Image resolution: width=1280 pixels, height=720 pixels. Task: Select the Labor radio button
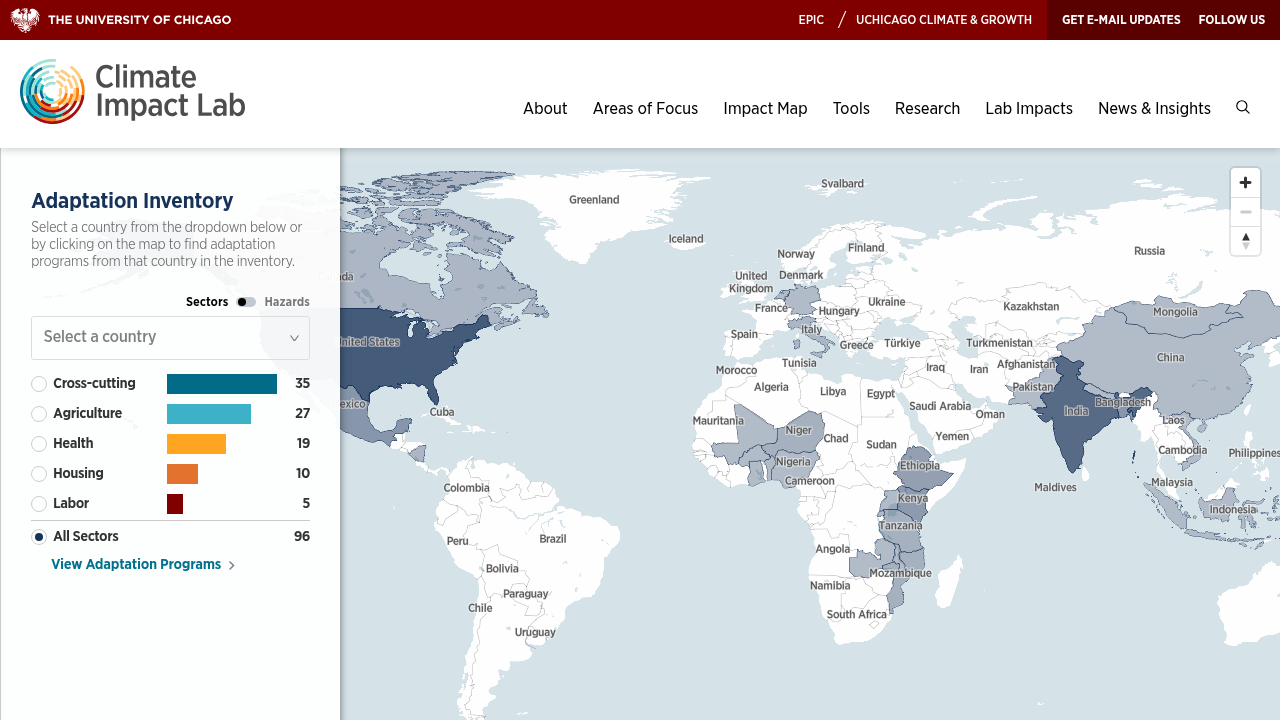click(39, 504)
